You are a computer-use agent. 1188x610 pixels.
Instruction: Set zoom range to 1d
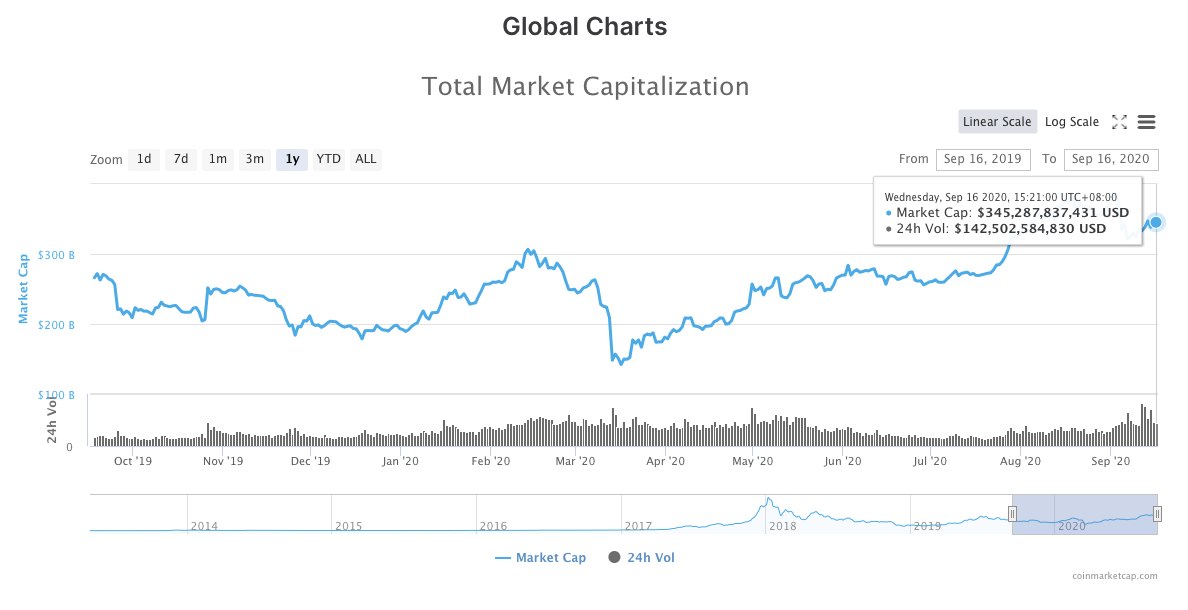click(144, 159)
